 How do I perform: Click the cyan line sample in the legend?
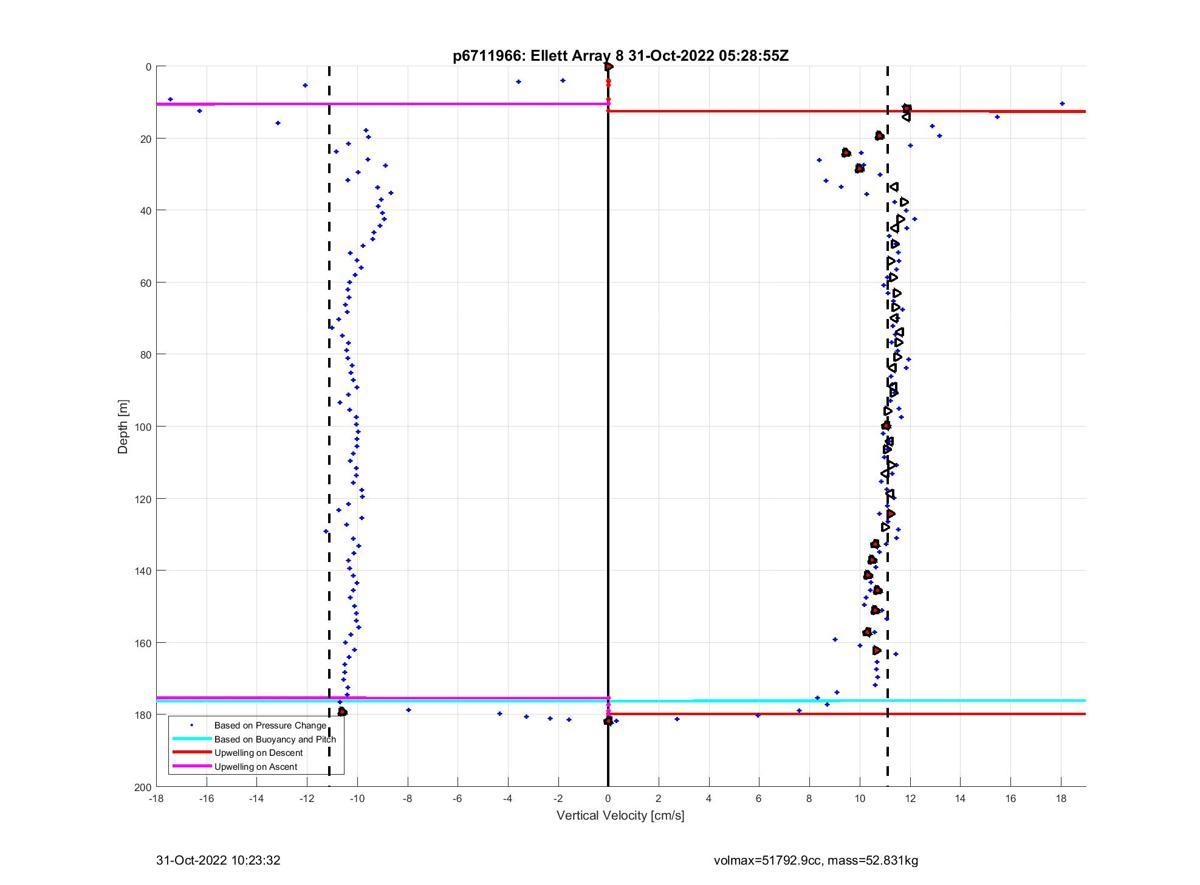tap(191, 739)
